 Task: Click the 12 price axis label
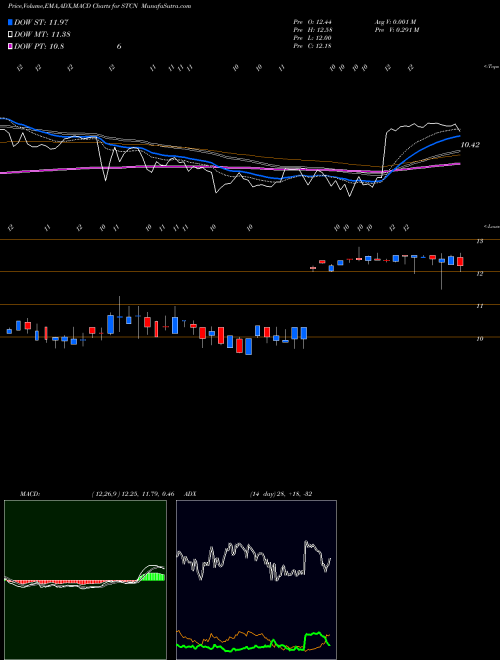(x=479, y=274)
